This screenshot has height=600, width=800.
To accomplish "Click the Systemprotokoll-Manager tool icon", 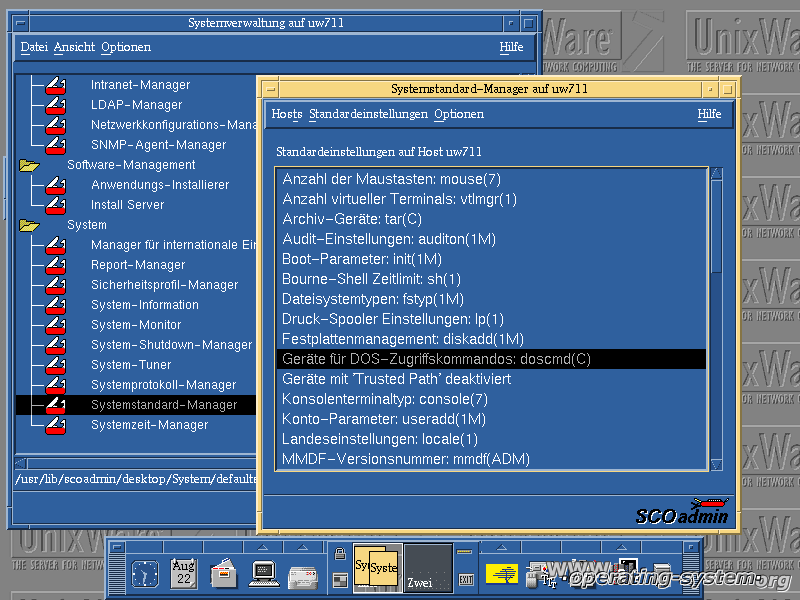I will [x=55, y=385].
